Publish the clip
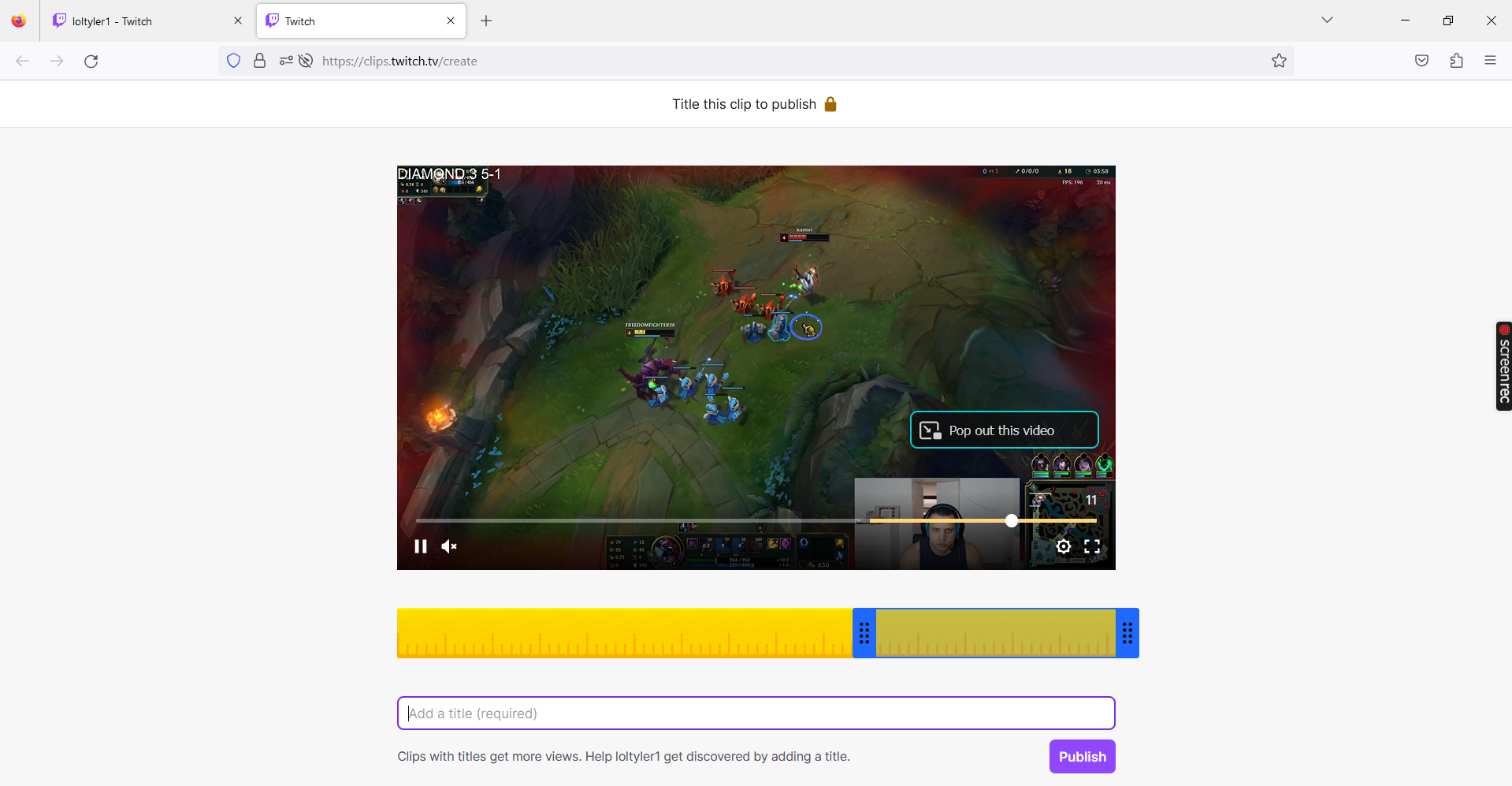 pos(1082,756)
